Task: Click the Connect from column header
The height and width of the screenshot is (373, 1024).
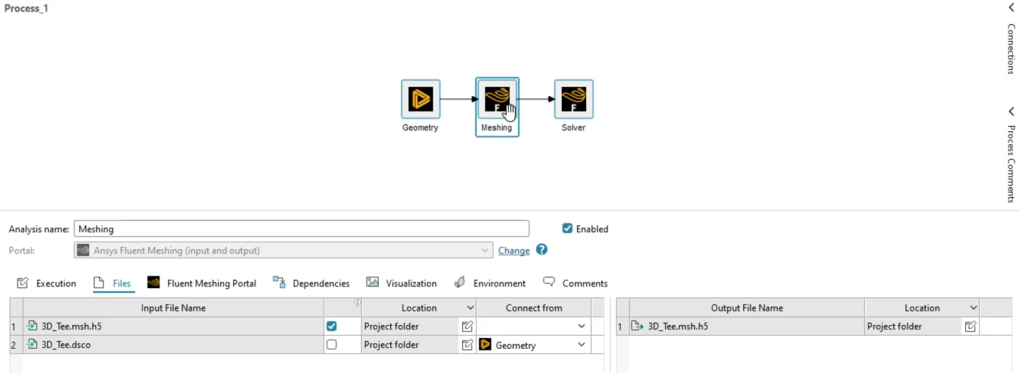Action: (x=534, y=308)
